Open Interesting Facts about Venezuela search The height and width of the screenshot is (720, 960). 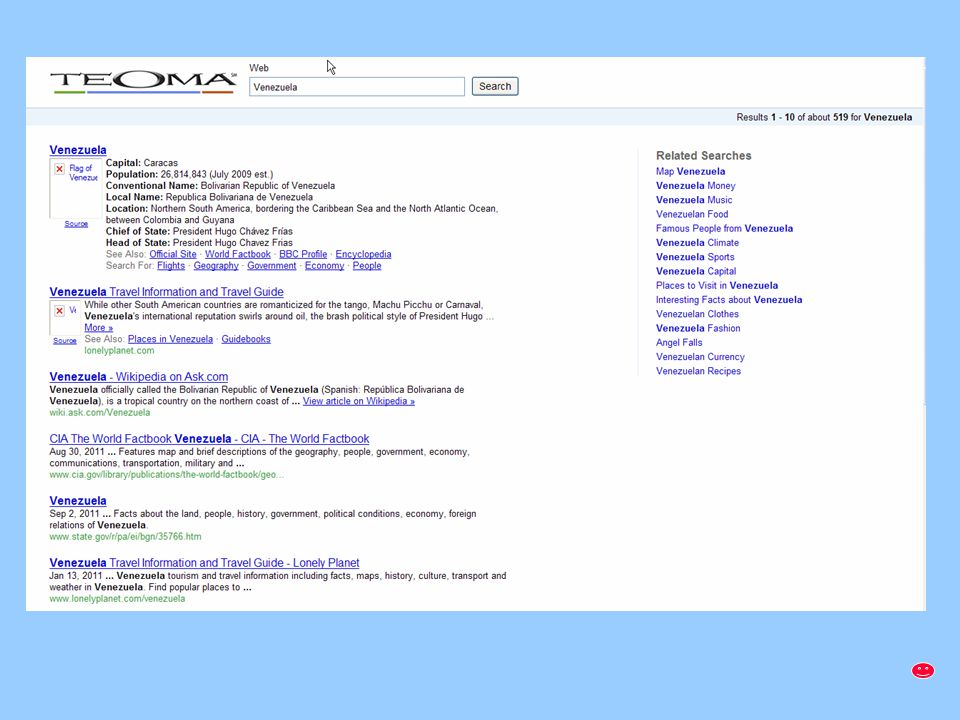(x=729, y=300)
